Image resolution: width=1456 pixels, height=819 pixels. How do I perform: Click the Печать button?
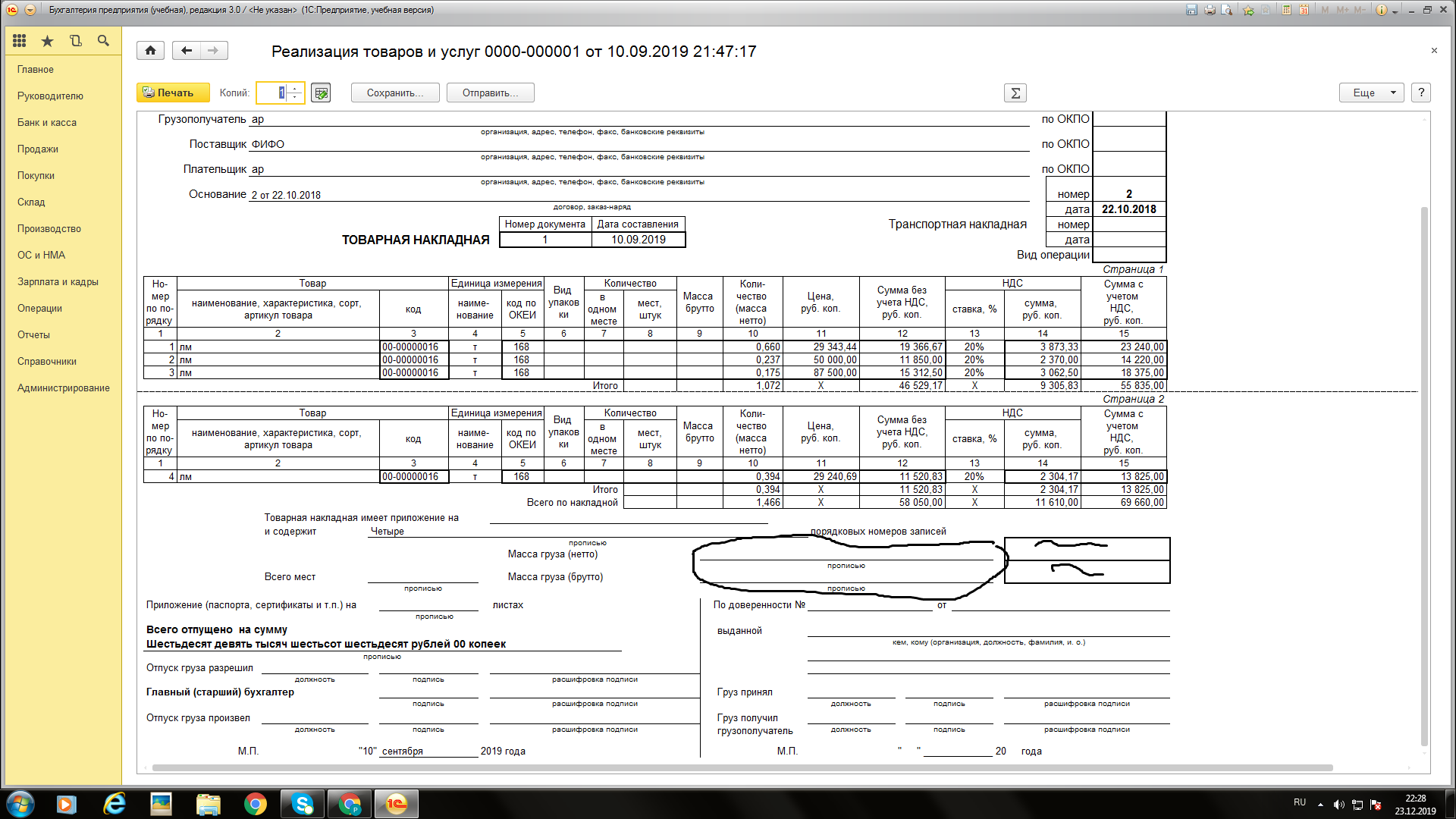[173, 93]
